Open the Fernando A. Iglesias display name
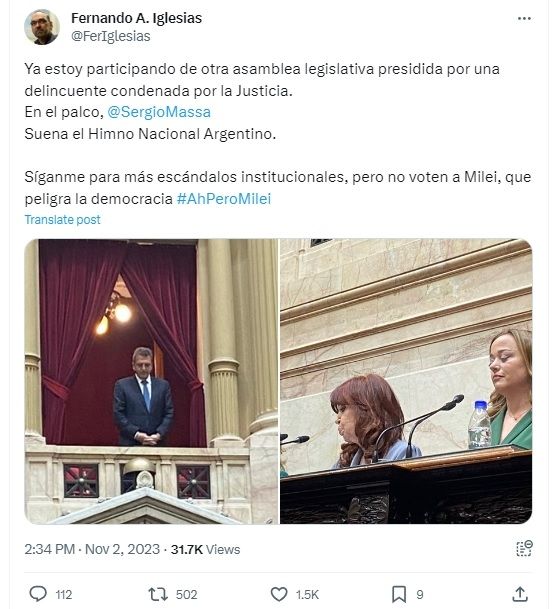 tap(136, 18)
